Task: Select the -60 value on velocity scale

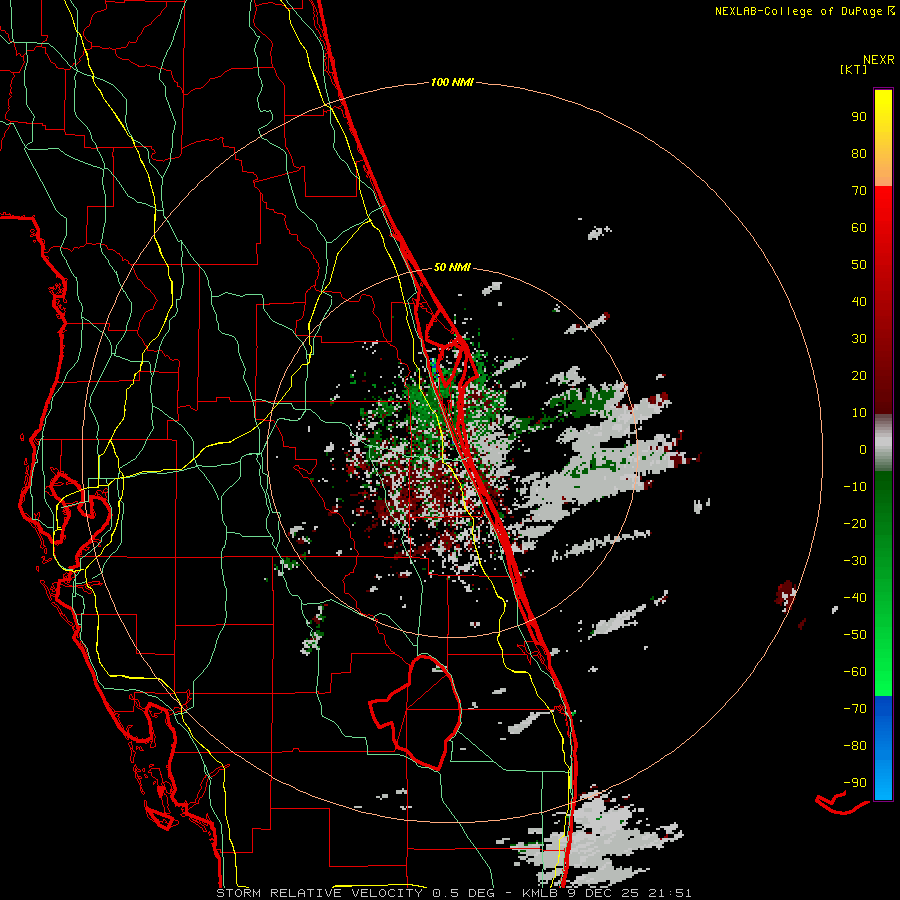Action: pos(855,672)
